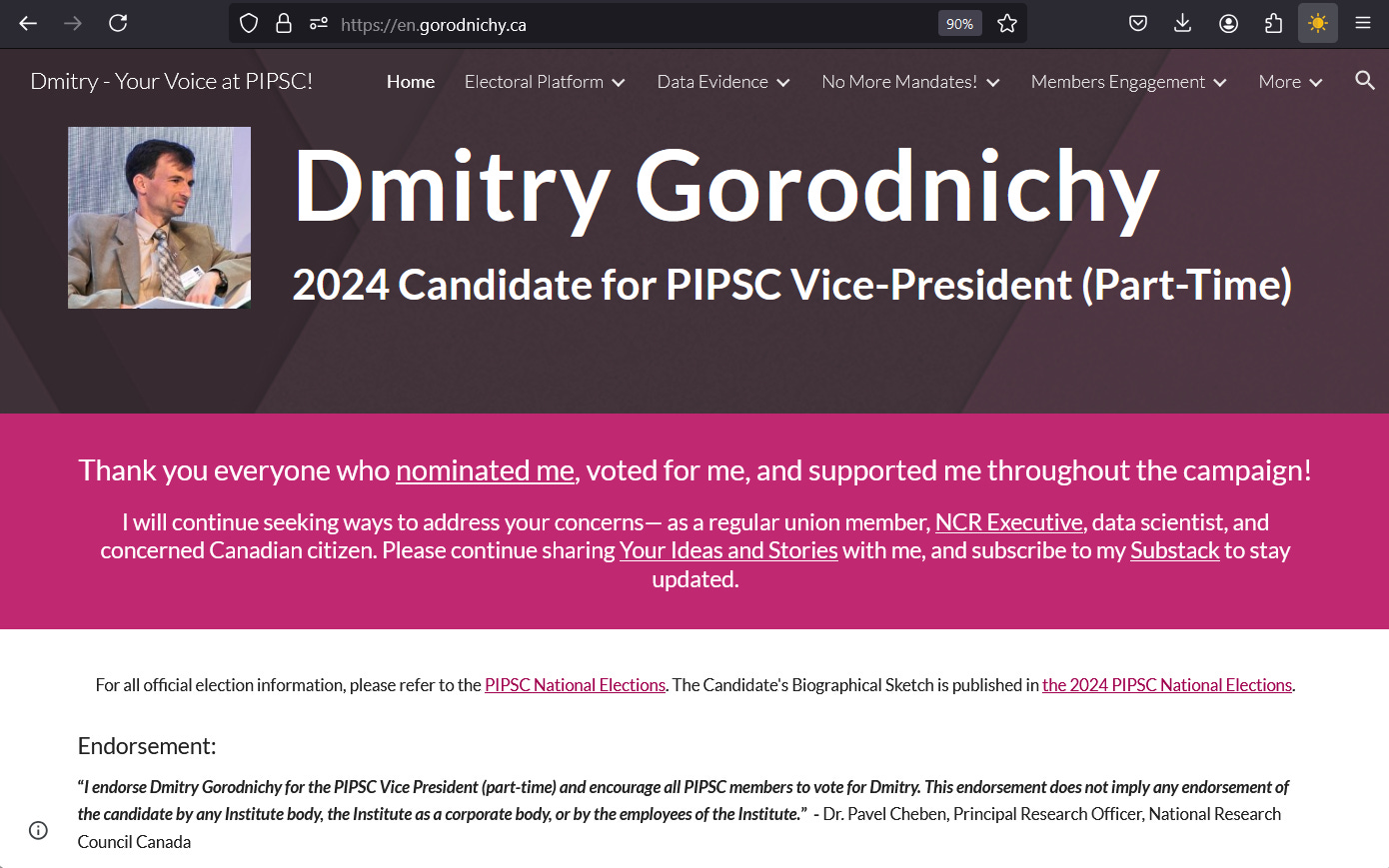The height and width of the screenshot is (868, 1389).
Task: Open the PIPSC National Elections link
Action: (x=575, y=685)
